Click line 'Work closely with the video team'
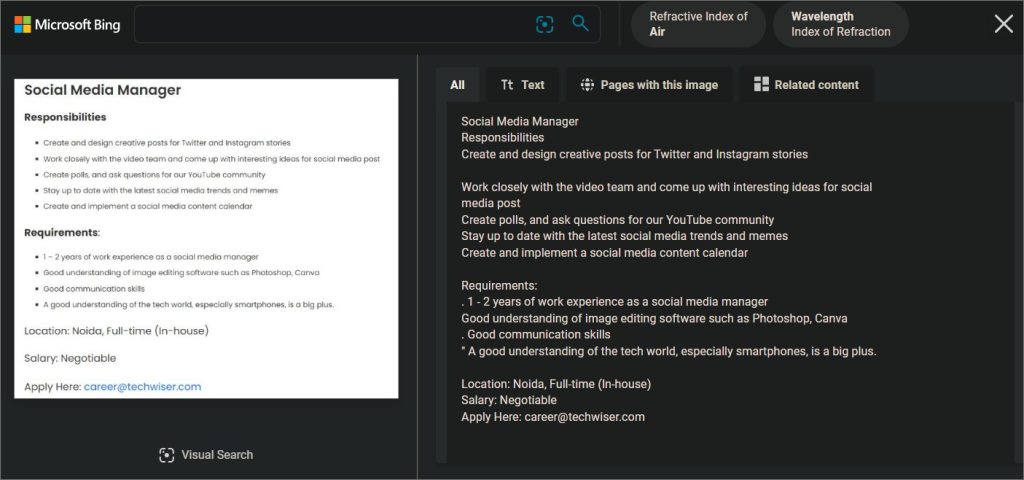 click(666, 195)
